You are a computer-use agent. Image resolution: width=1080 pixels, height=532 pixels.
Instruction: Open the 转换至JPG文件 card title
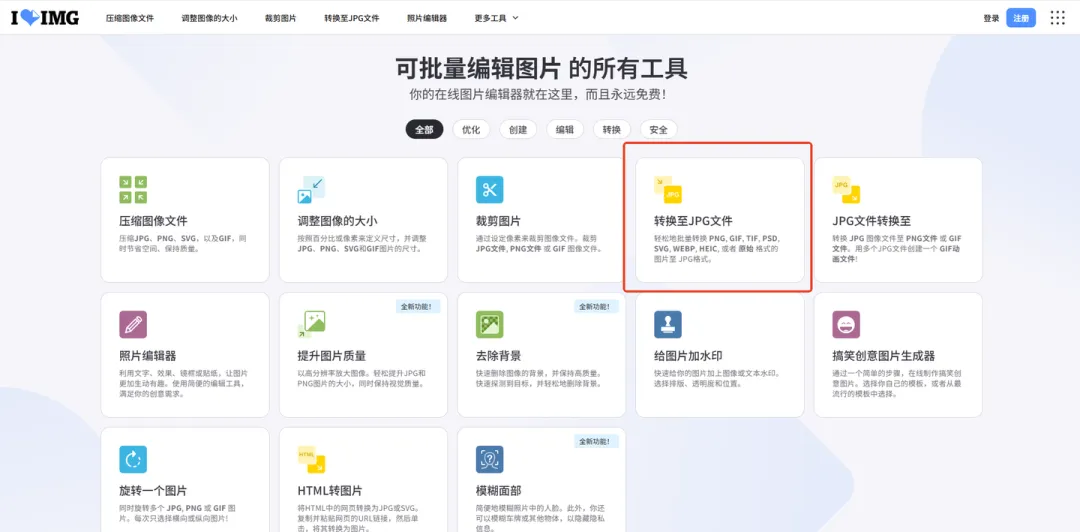[x=693, y=221]
